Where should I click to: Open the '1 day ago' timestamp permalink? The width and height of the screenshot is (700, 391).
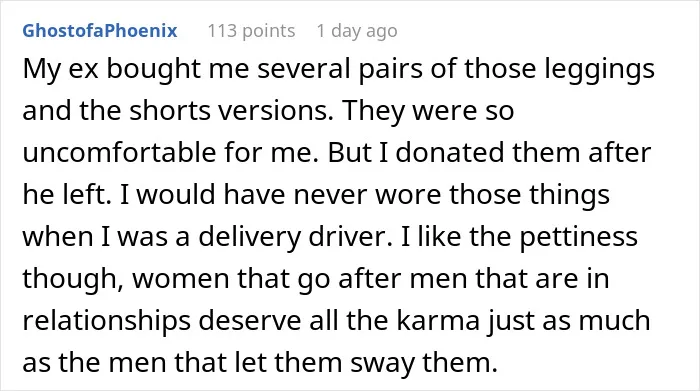point(357,31)
